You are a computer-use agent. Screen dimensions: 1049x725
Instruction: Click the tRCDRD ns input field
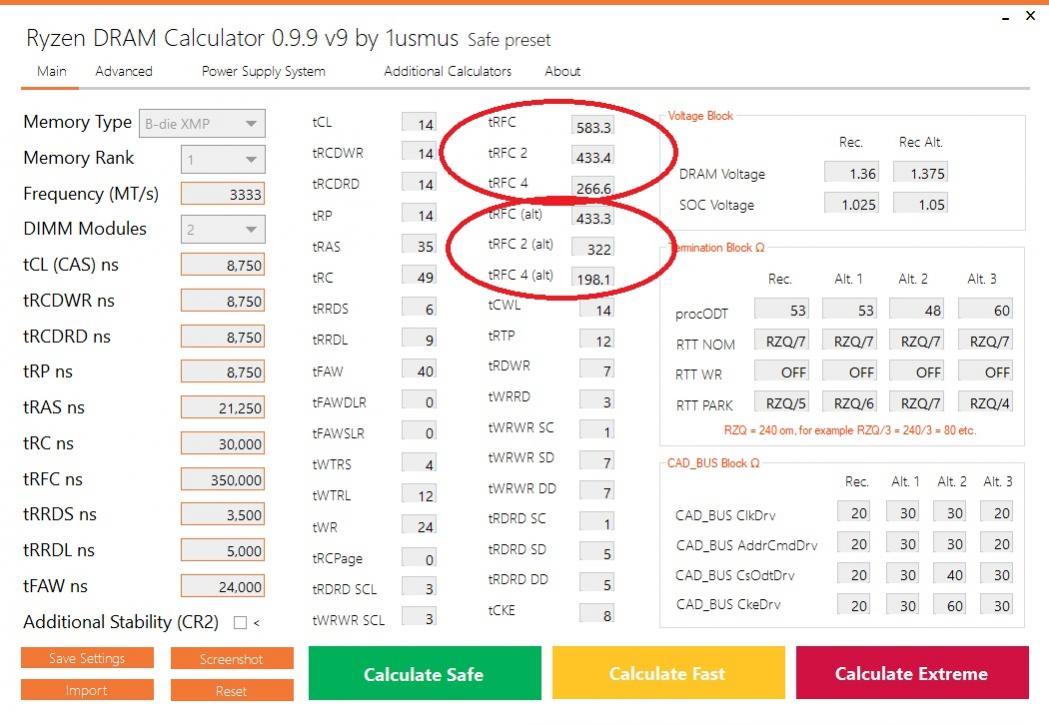[x=223, y=336]
